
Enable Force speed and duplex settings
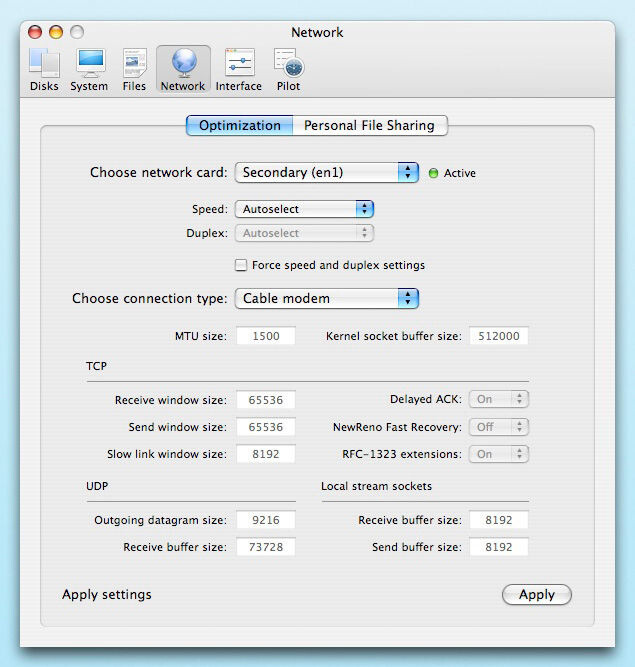coord(241,265)
